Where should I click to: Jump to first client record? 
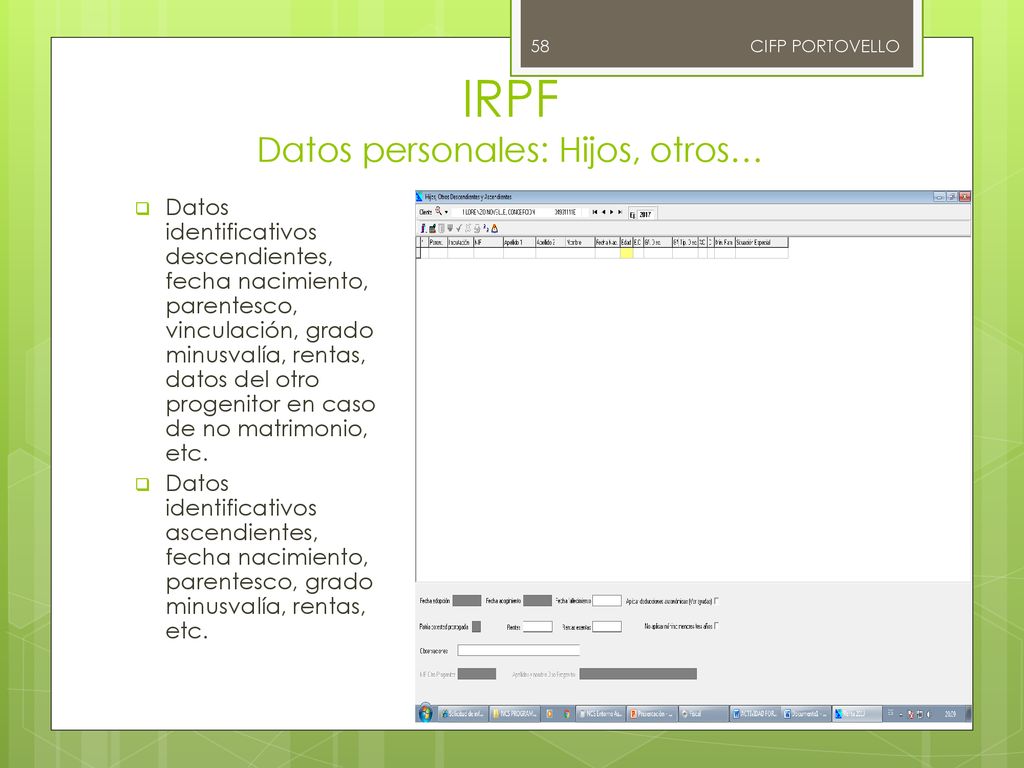pos(594,212)
